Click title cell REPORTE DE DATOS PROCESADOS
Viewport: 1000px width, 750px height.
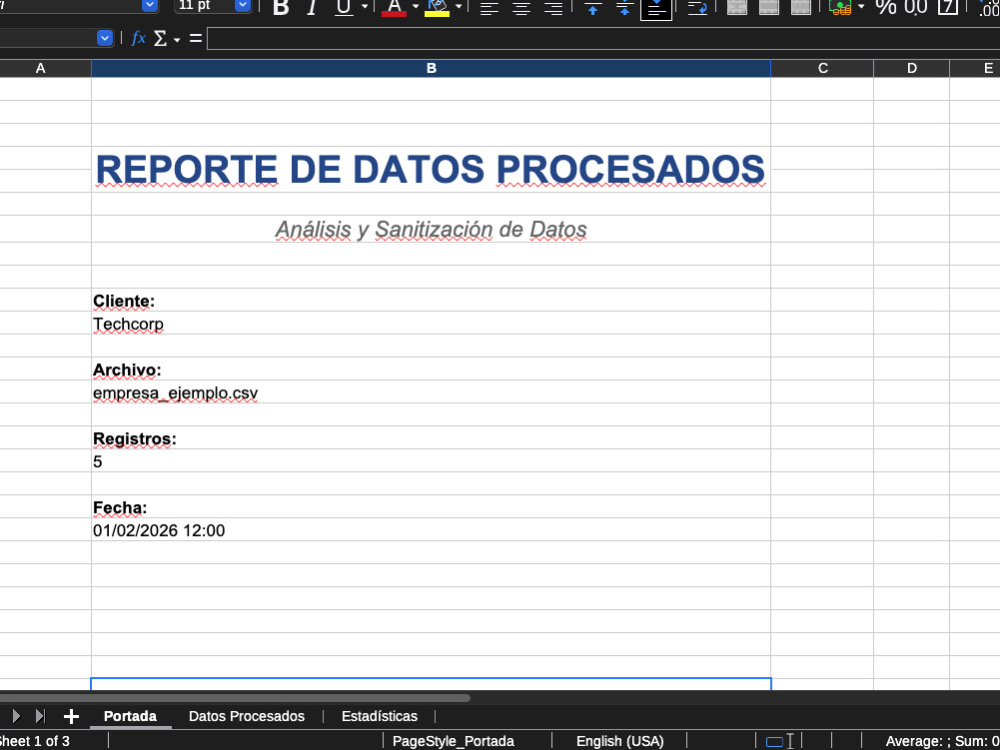pyautogui.click(x=430, y=170)
